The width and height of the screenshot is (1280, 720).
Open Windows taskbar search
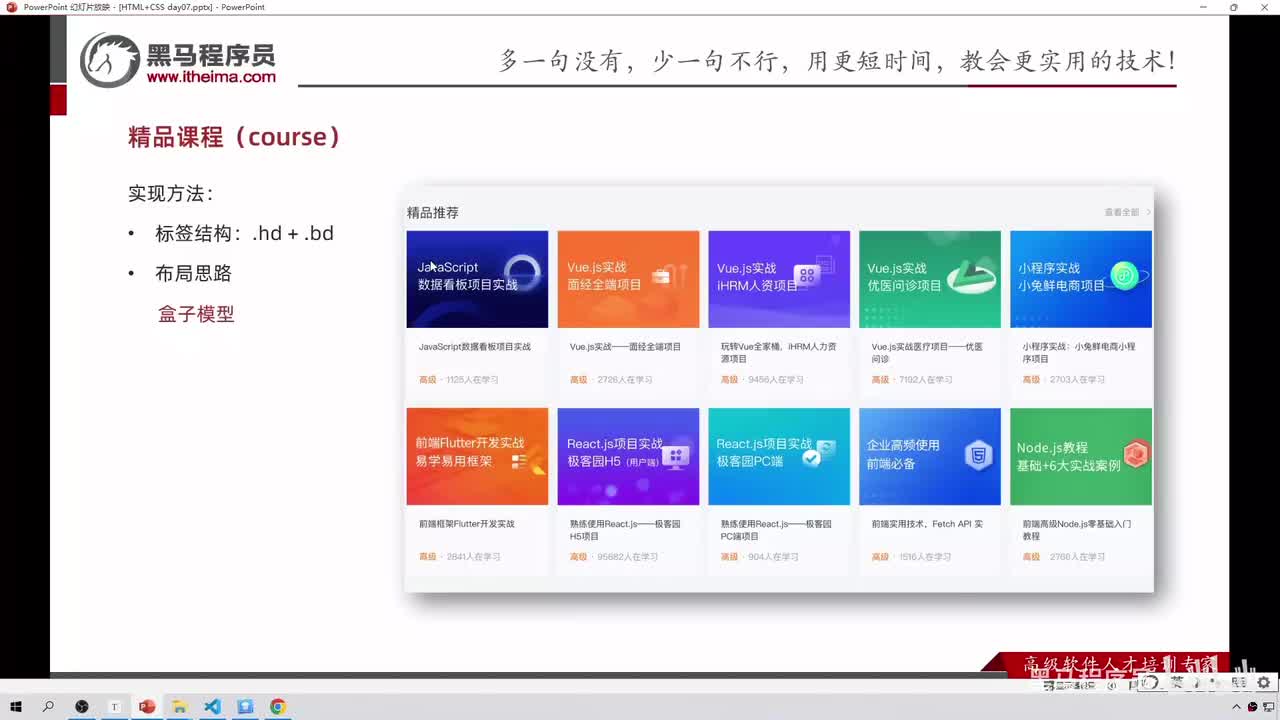pyautogui.click(x=48, y=707)
